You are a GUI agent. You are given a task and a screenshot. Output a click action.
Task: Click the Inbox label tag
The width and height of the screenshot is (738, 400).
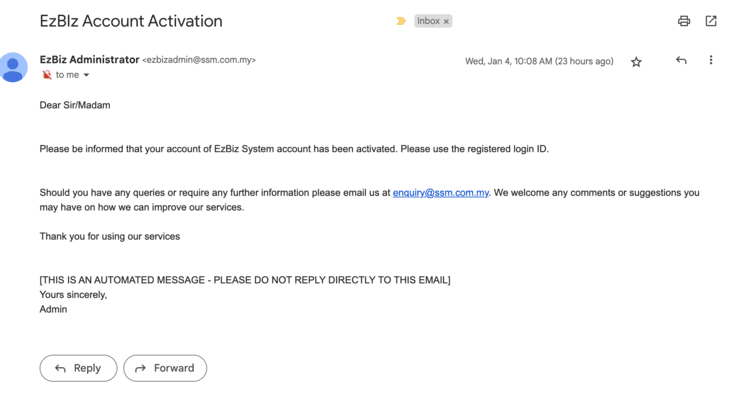tap(428, 21)
